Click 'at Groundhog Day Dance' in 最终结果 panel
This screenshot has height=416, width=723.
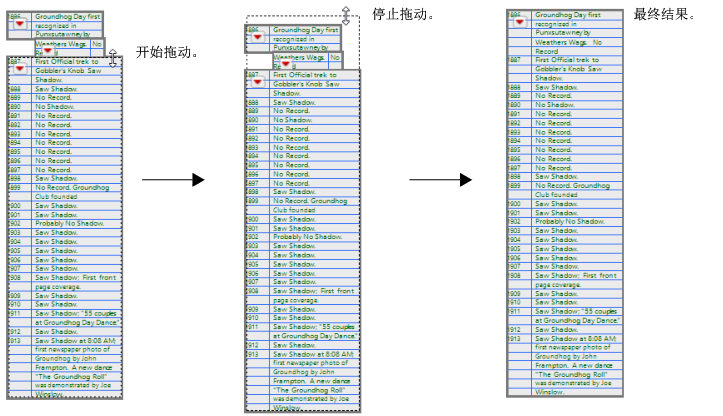(577, 321)
